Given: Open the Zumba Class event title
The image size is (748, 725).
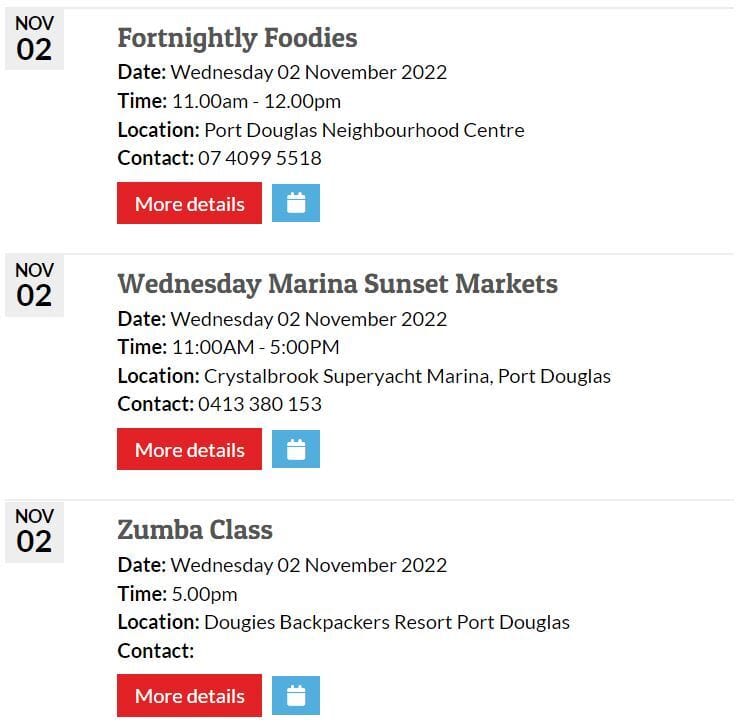Looking at the screenshot, I should [x=195, y=530].
